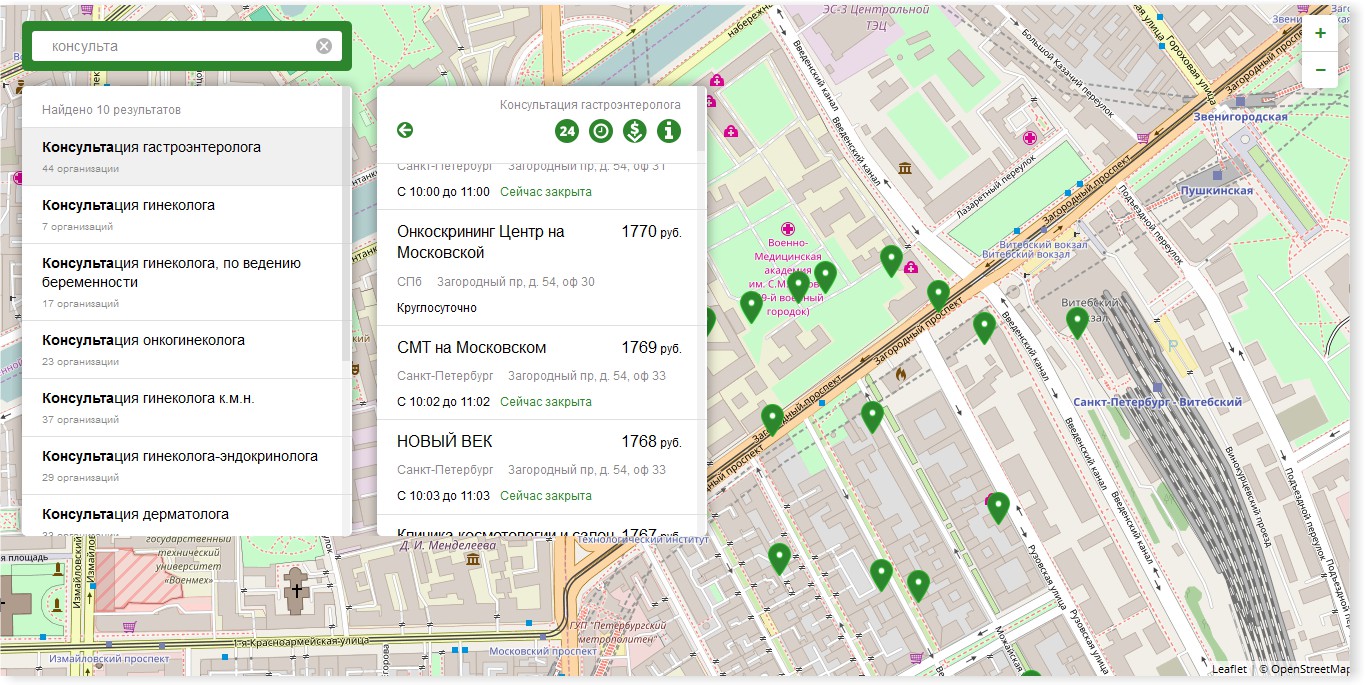
Task: Click the 1769 руб. price
Action: [651, 348]
